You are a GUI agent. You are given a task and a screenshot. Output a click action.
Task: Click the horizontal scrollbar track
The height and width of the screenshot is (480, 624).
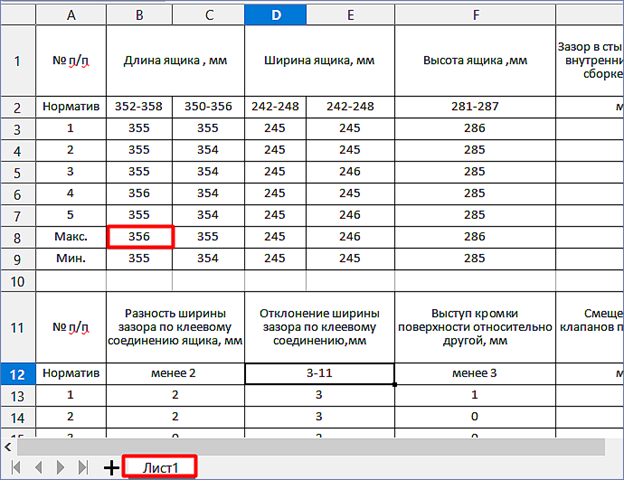point(310,447)
